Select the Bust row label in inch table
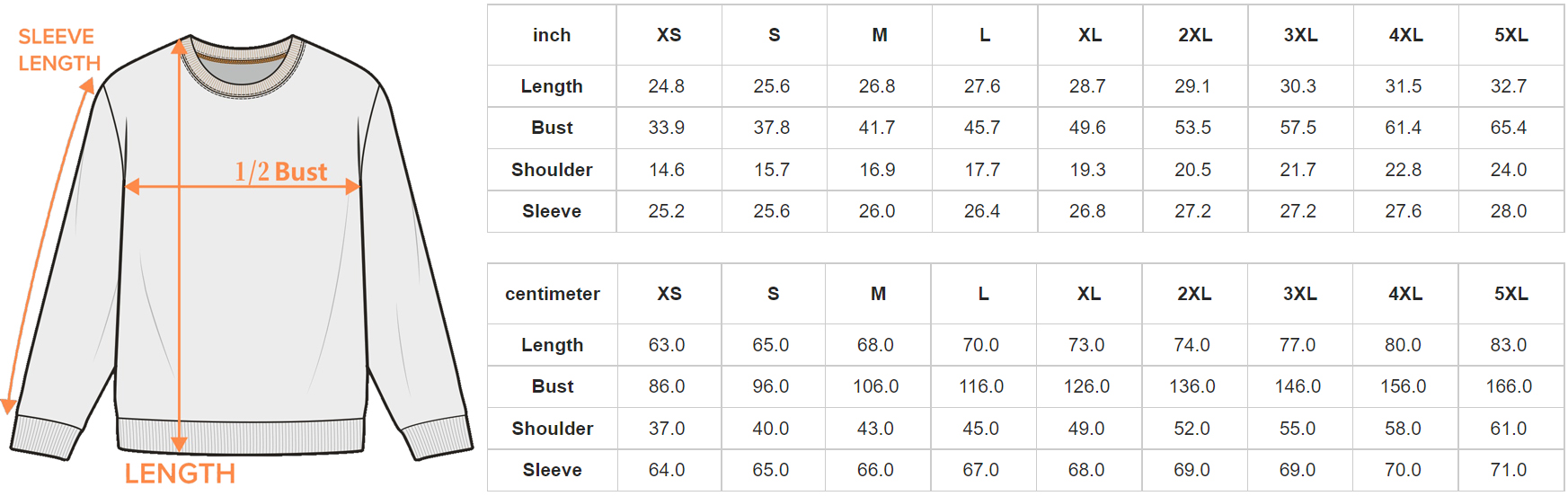This screenshot has height=496, width=1568. pyautogui.click(x=552, y=128)
